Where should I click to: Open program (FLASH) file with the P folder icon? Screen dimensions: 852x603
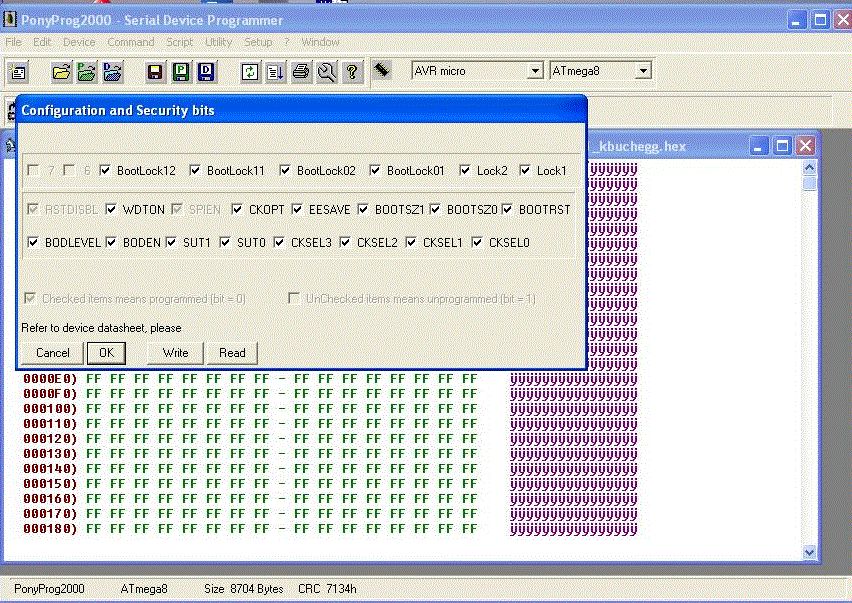click(87, 72)
